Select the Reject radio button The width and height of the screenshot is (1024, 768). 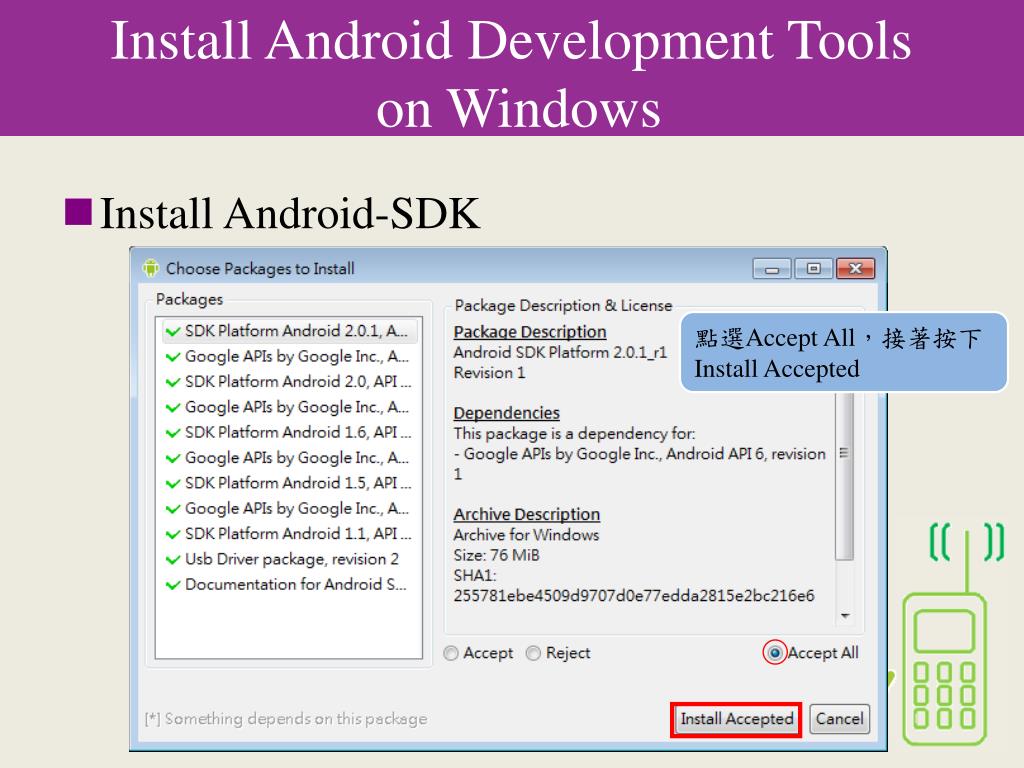(534, 653)
